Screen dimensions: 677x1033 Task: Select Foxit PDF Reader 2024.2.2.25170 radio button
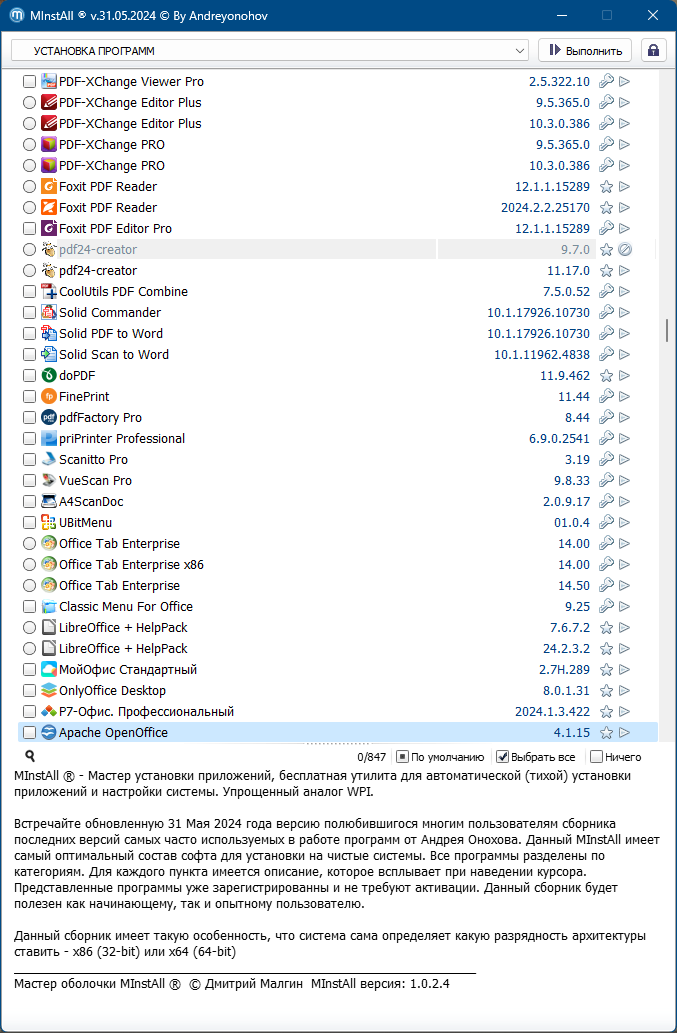point(29,208)
